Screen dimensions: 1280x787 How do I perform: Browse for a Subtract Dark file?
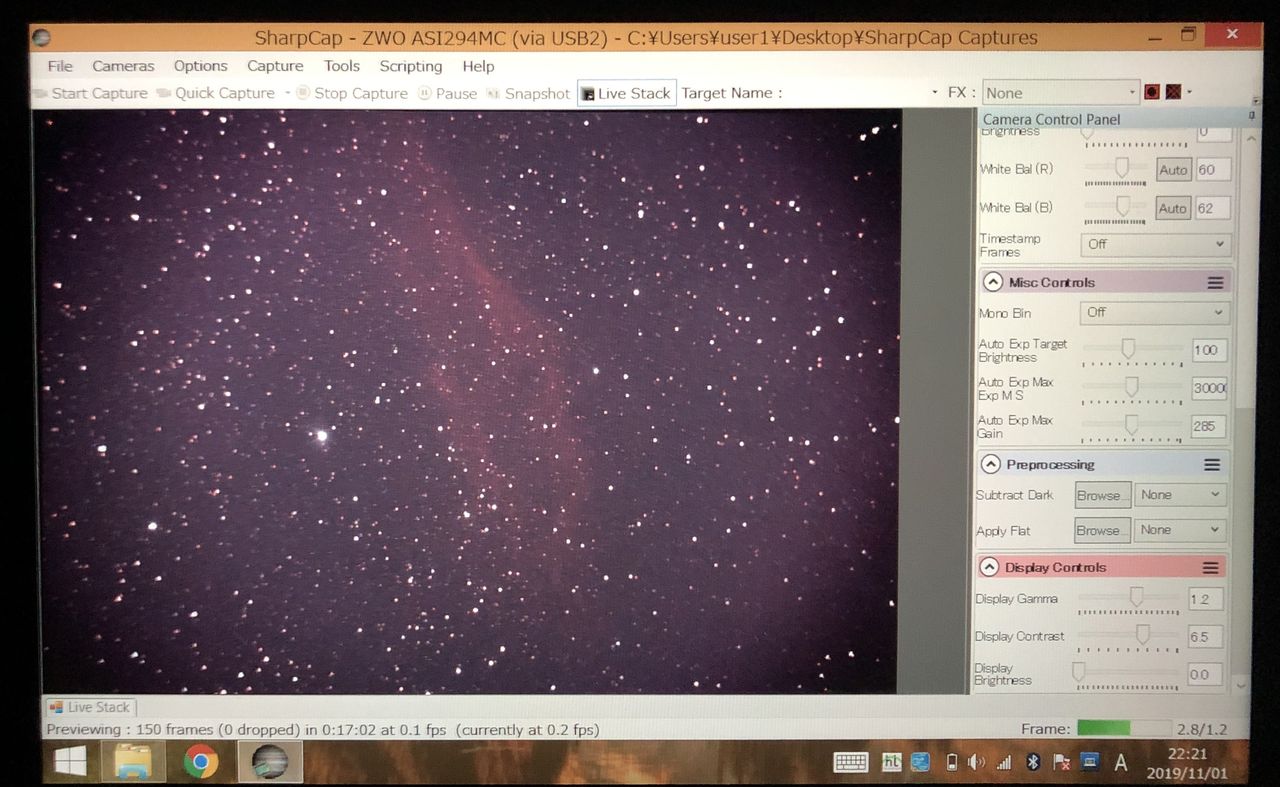[1102, 495]
